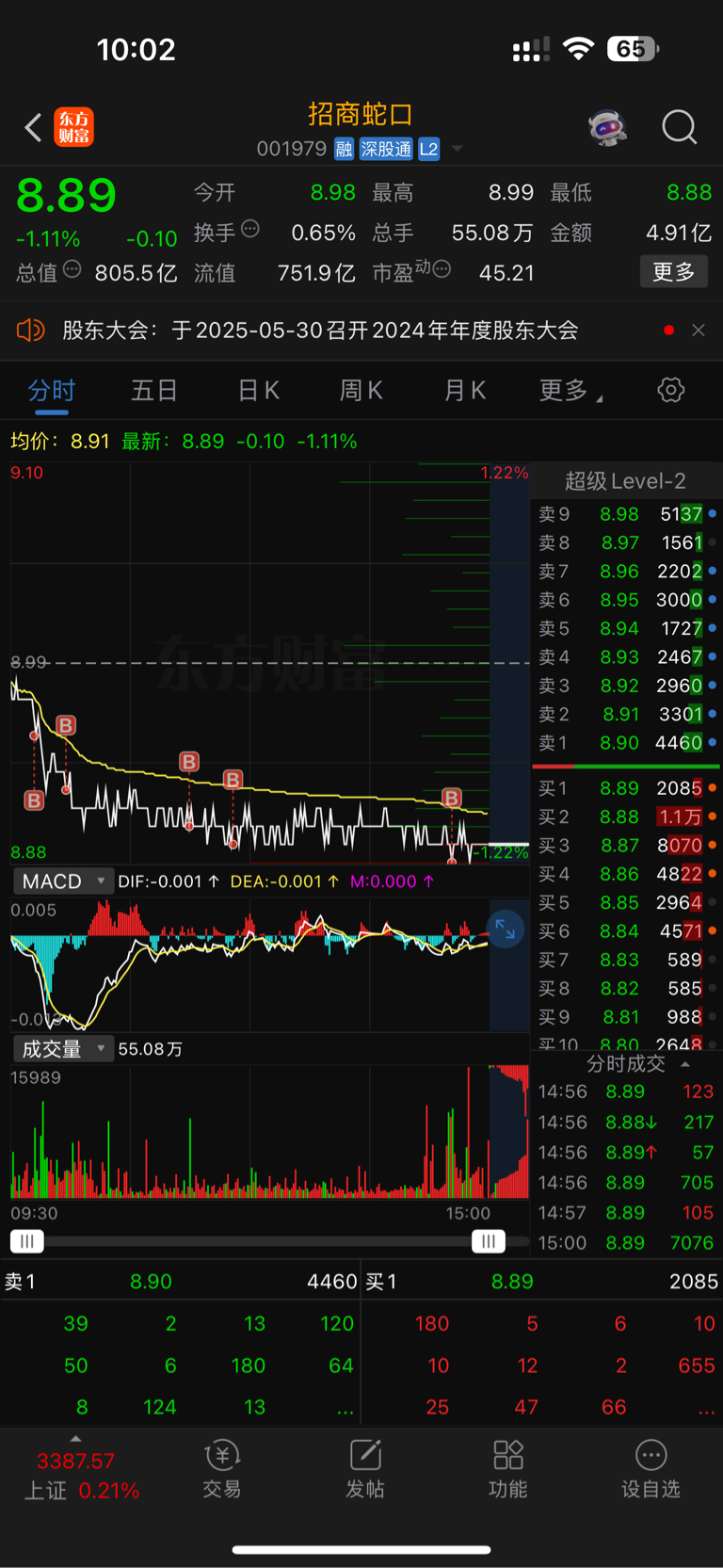This screenshot has height=1568, width=723.
Task: Collapse the 分时成交 panel arrow
Action: pos(685,1064)
